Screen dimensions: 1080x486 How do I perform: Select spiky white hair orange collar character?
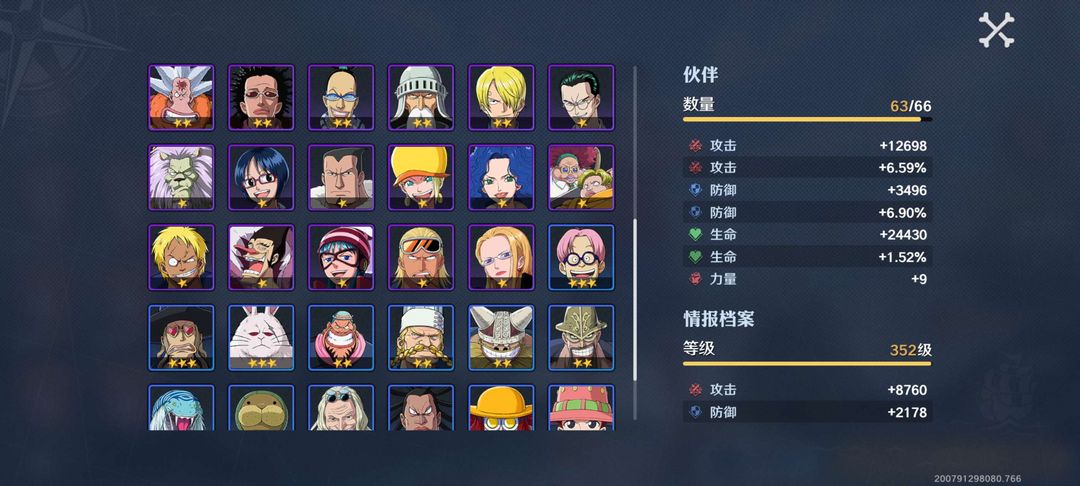[x=181, y=98]
